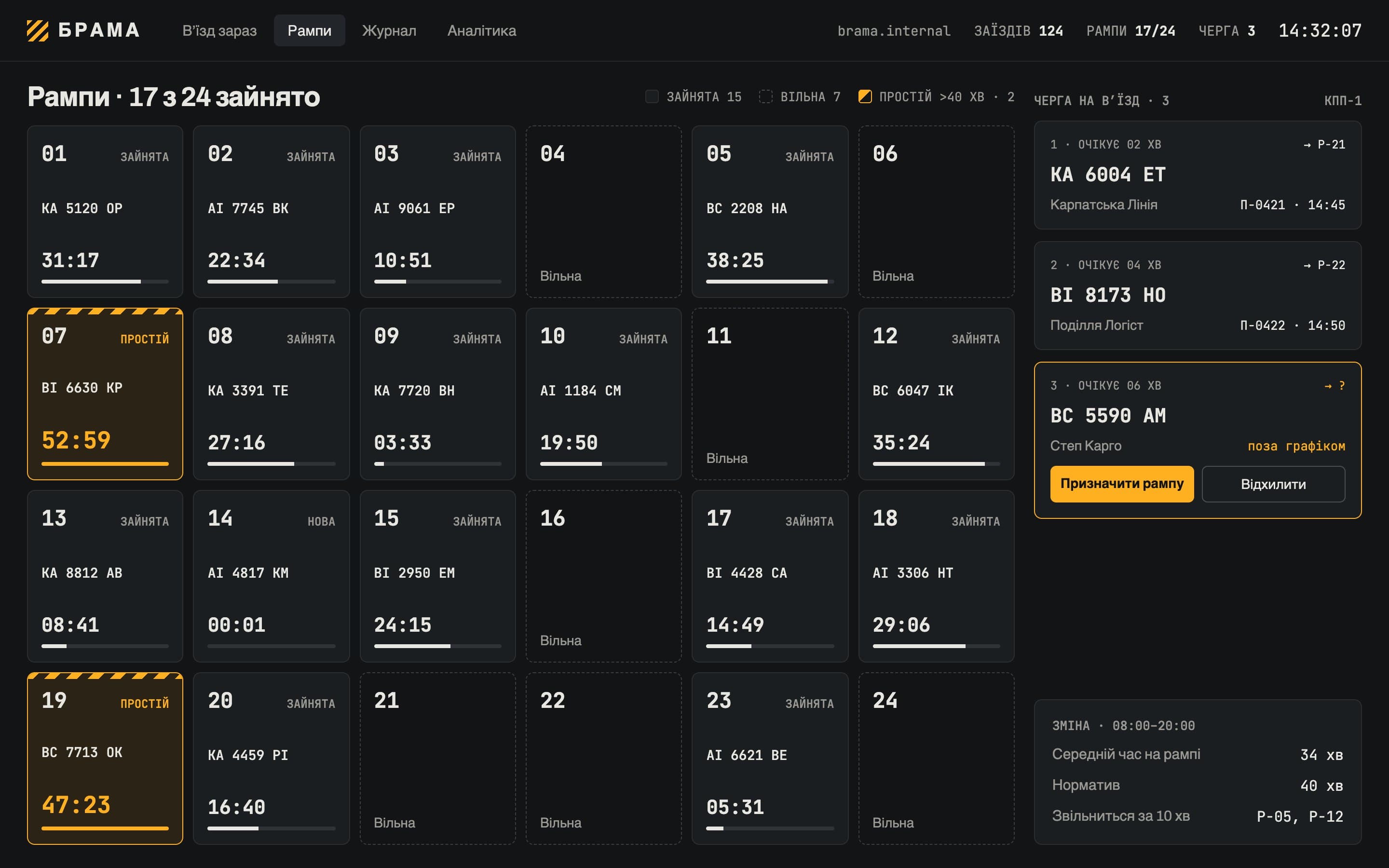1389x868 pixels.
Task: Click timer 03:33 on ramp 09
Action: (x=402, y=443)
